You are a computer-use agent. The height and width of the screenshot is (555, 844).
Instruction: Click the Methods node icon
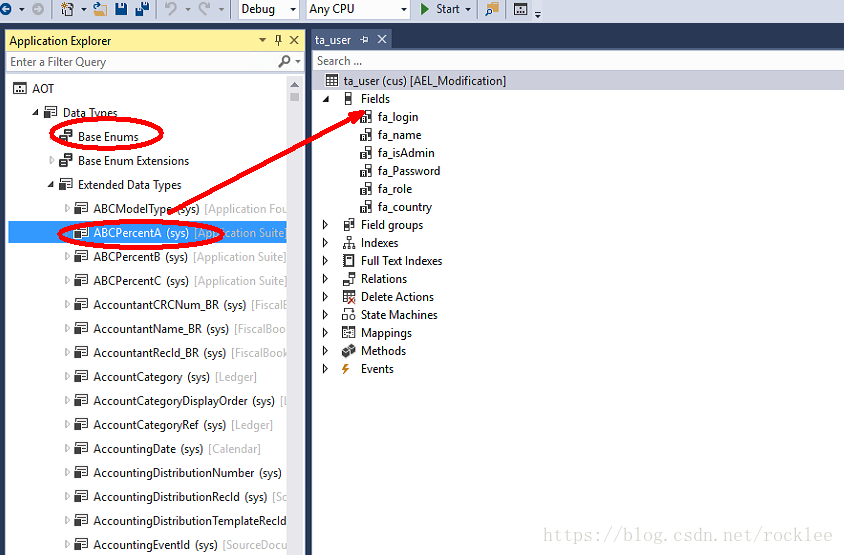[349, 351]
